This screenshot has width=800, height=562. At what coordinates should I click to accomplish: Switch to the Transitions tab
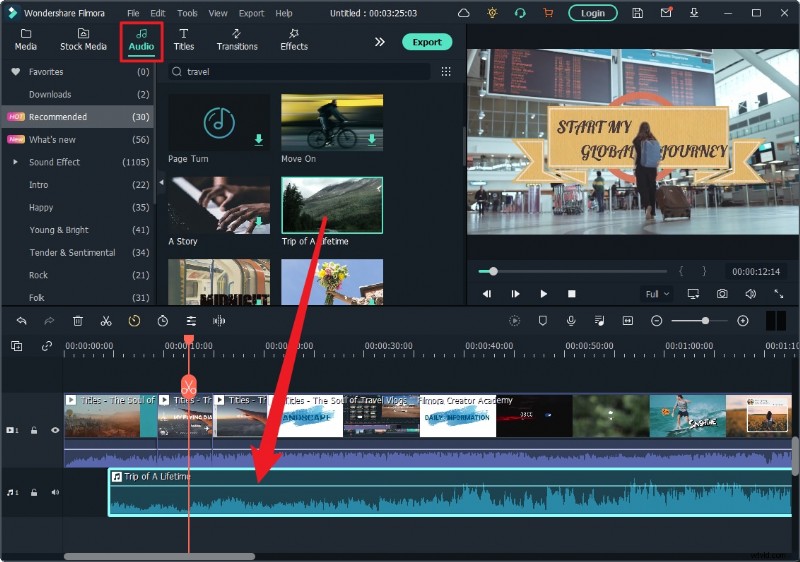(237, 40)
